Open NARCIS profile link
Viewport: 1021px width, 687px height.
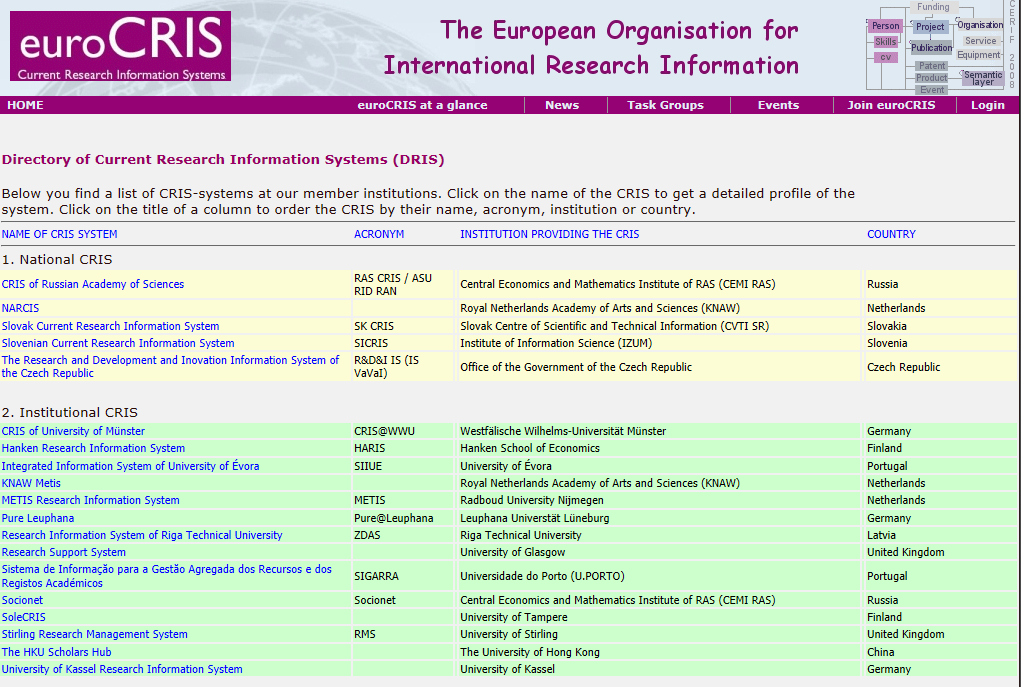click(20, 308)
